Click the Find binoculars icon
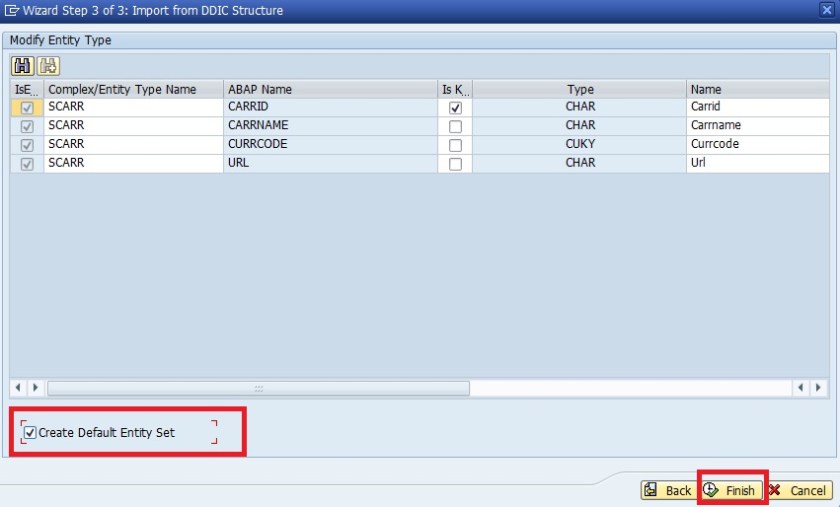 [22, 66]
